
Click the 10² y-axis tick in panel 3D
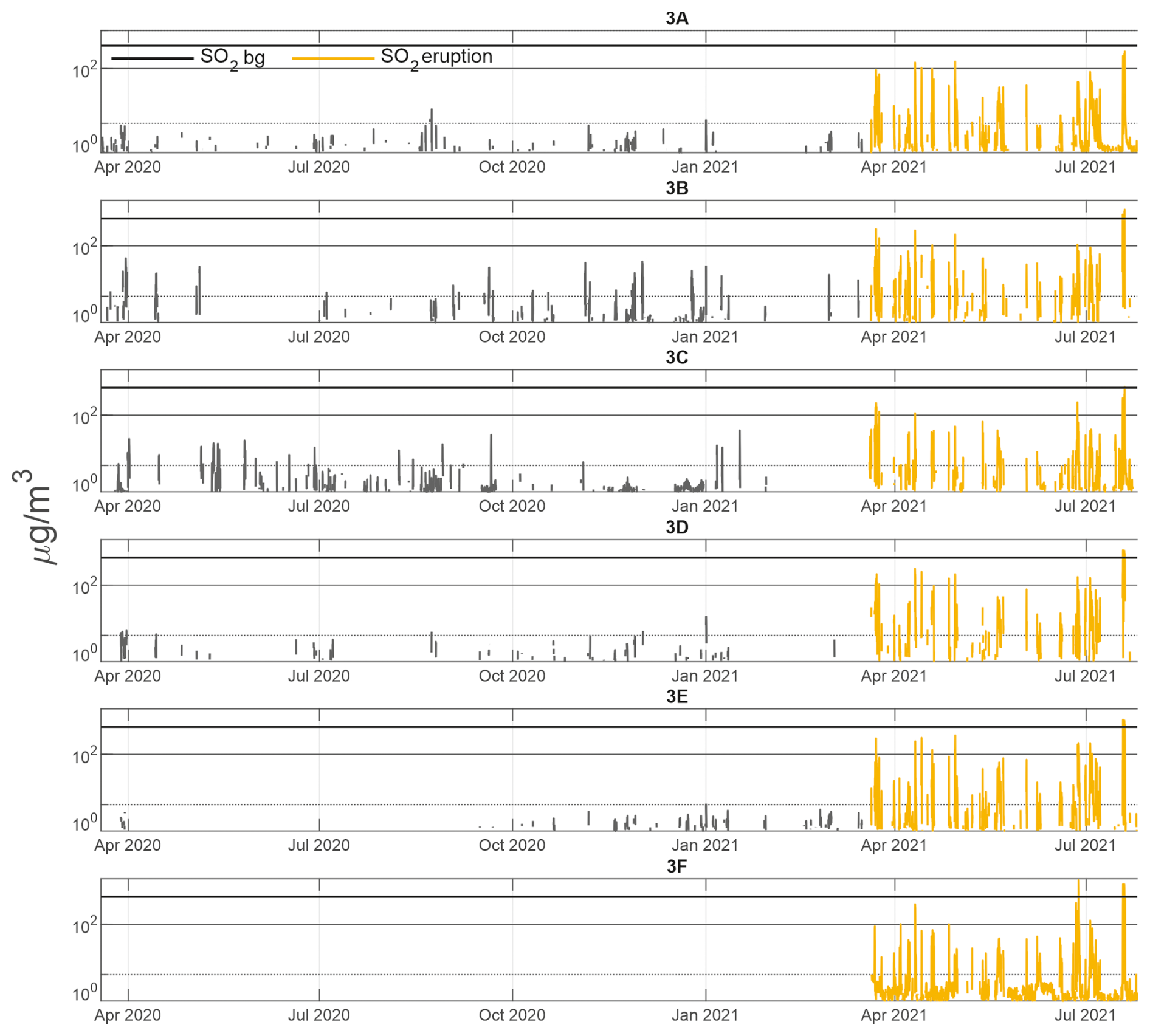(84, 587)
